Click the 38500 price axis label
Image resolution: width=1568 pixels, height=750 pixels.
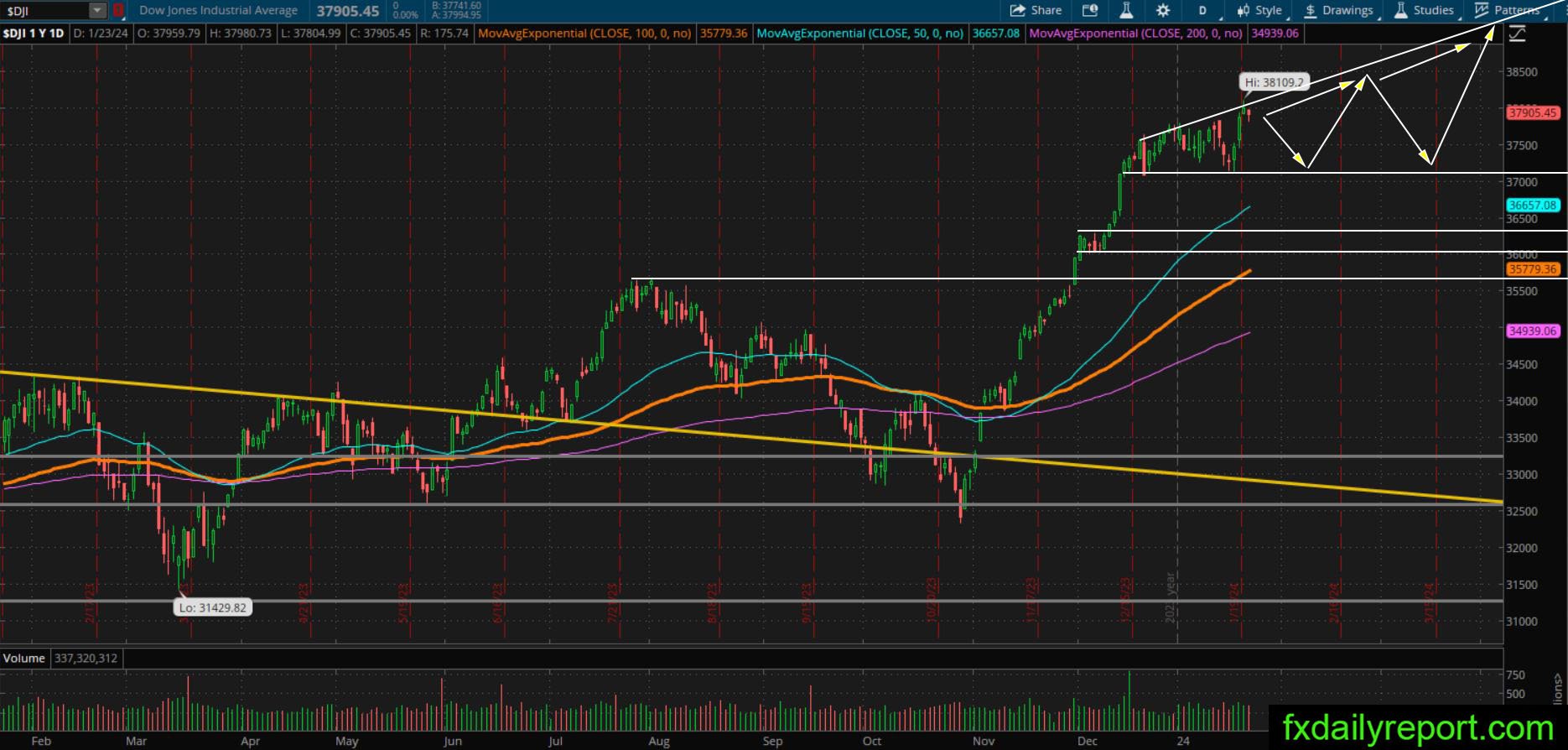coord(1522,72)
